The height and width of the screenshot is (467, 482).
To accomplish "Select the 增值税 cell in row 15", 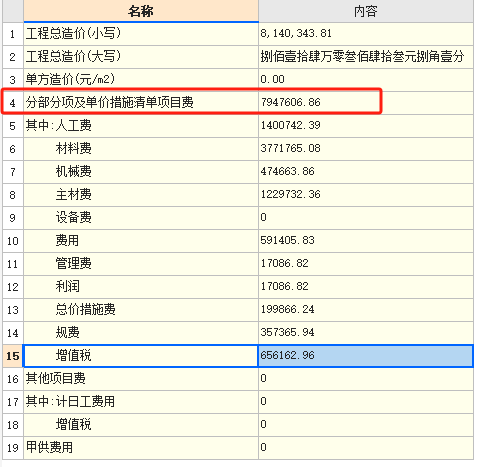I will (141, 356).
